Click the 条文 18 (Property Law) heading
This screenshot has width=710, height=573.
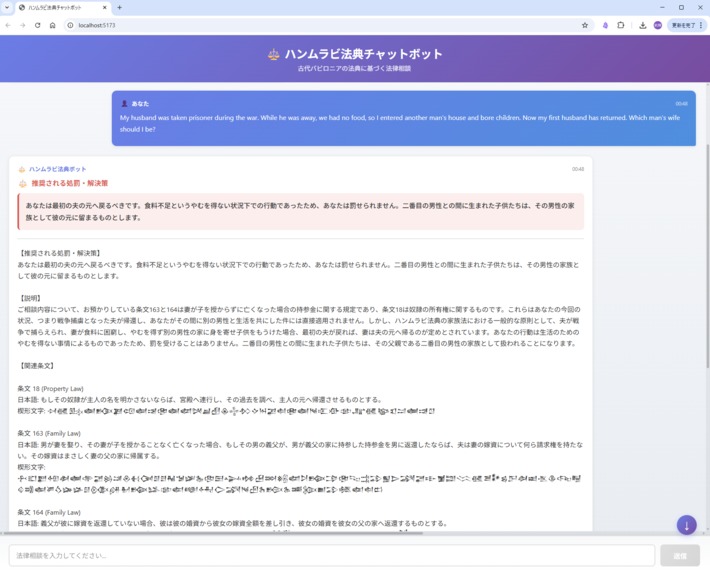coord(51,389)
